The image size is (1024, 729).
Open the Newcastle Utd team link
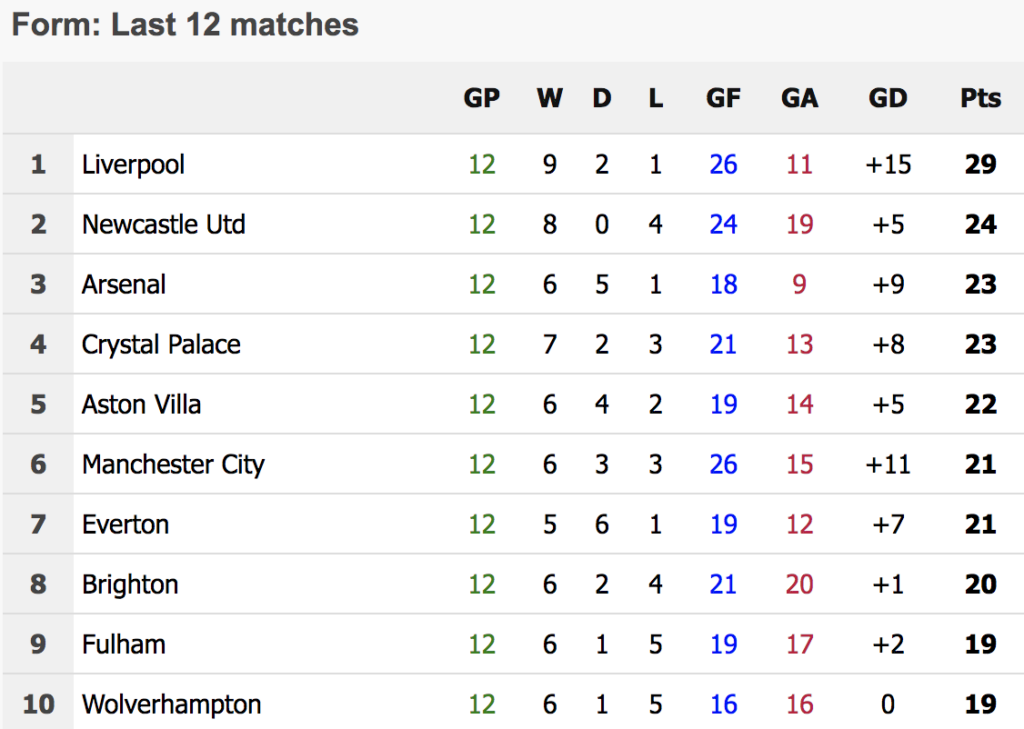(163, 224)
